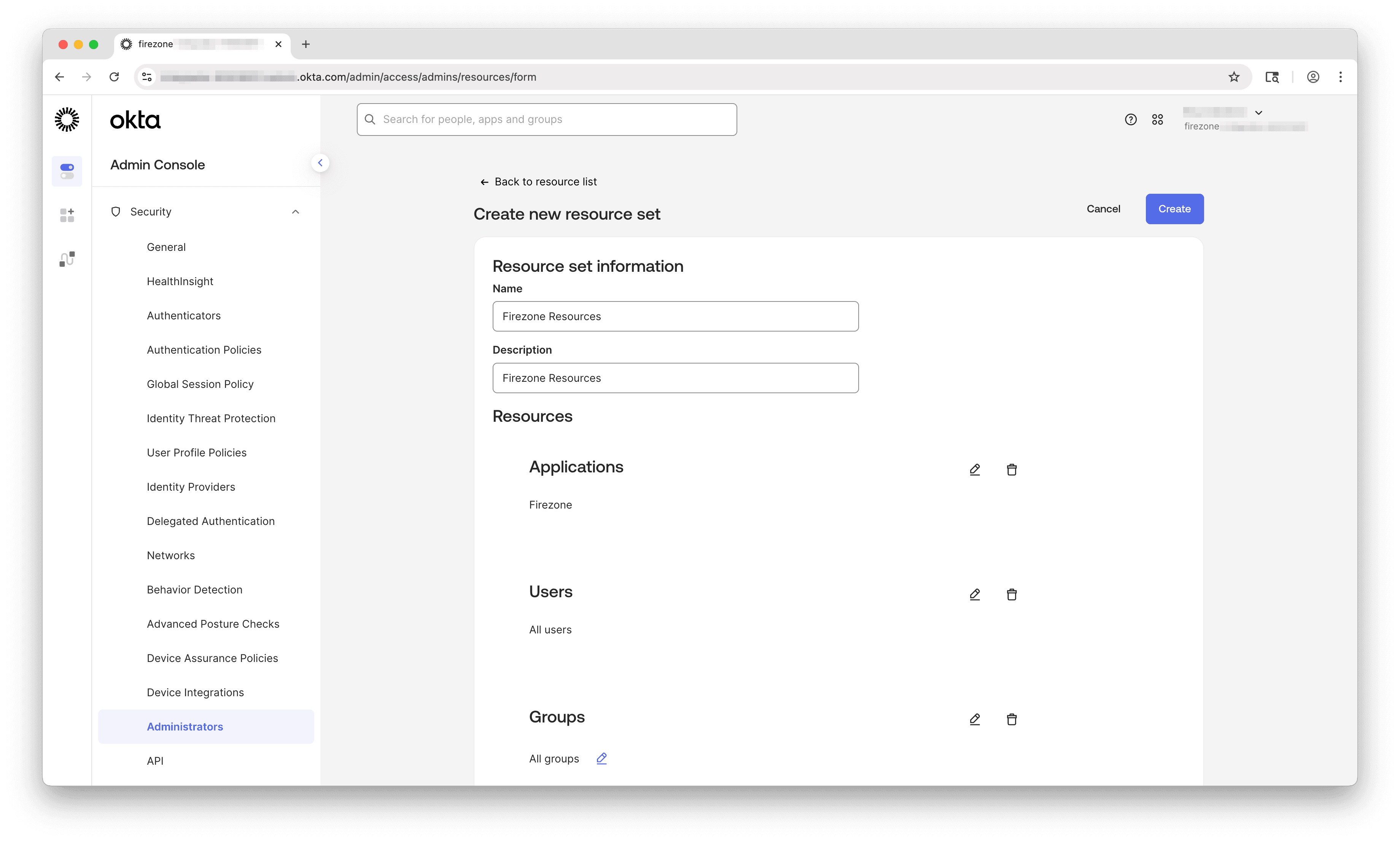Delete the Users resource using the trash icon
Image resolution: width=1400 pixels, height=842 pixels.
pyautogui.click(x=1012, y=594)
